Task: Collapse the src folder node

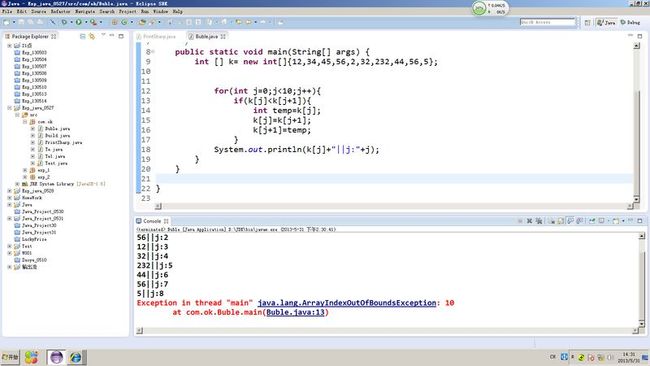Action: click(17, 115)
